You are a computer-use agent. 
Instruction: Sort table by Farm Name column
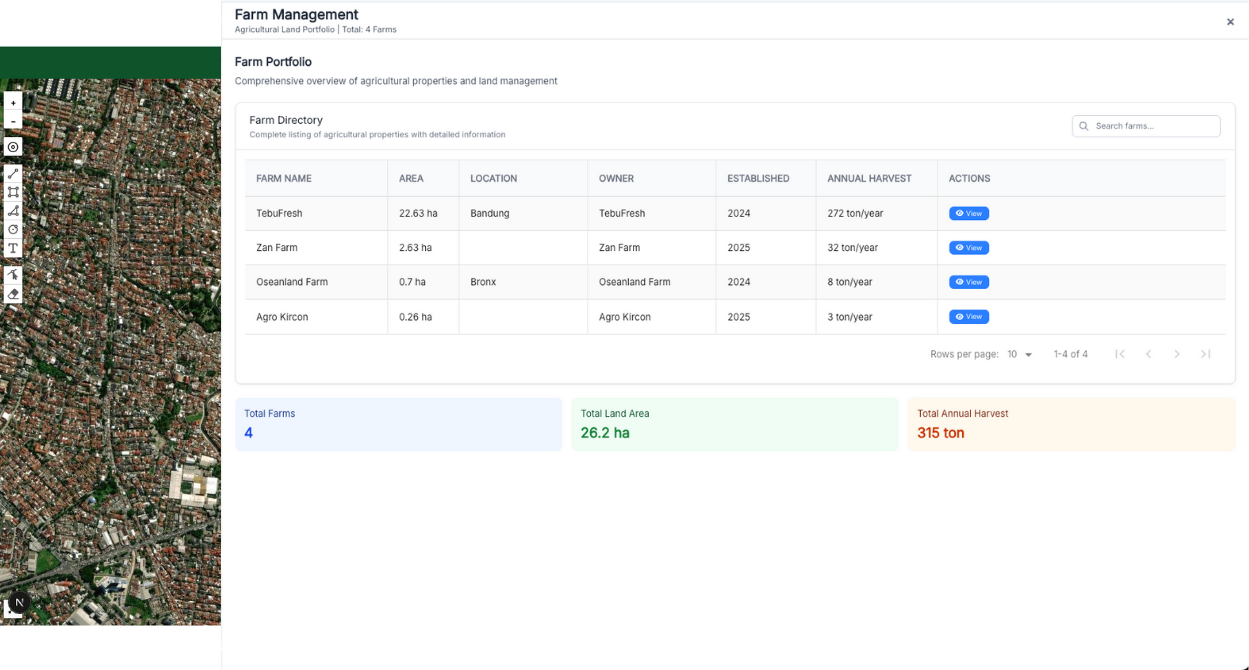click(x=284, y=178)
